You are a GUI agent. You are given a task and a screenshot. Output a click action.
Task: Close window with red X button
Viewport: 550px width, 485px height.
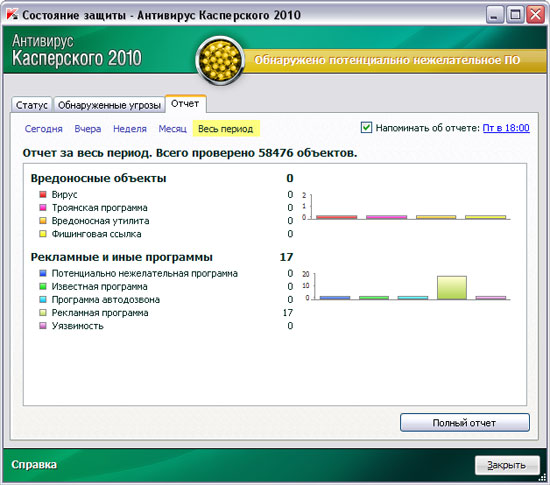click(x=535, y=15)
